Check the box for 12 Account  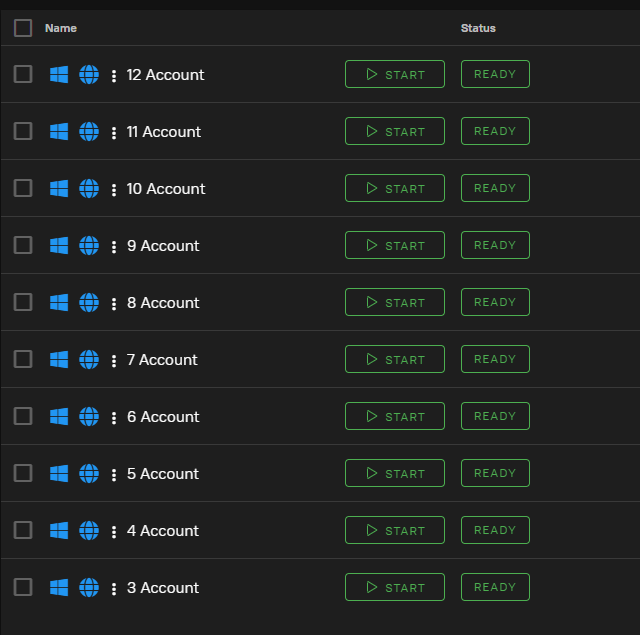click(x=23, y=74)
